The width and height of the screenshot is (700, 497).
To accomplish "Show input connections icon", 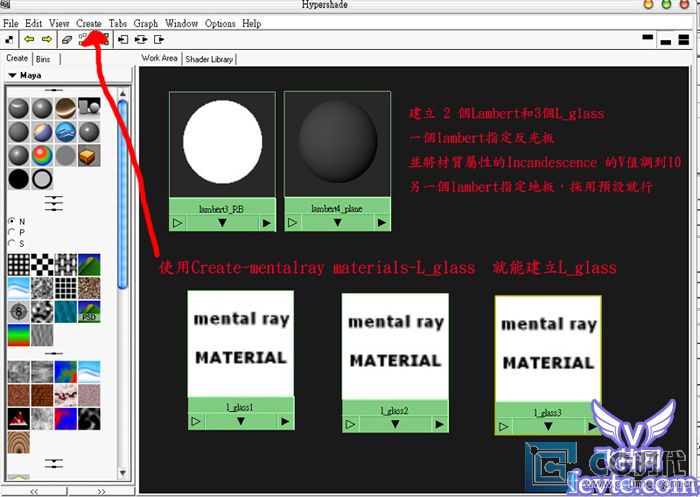I will click(123, 40).
